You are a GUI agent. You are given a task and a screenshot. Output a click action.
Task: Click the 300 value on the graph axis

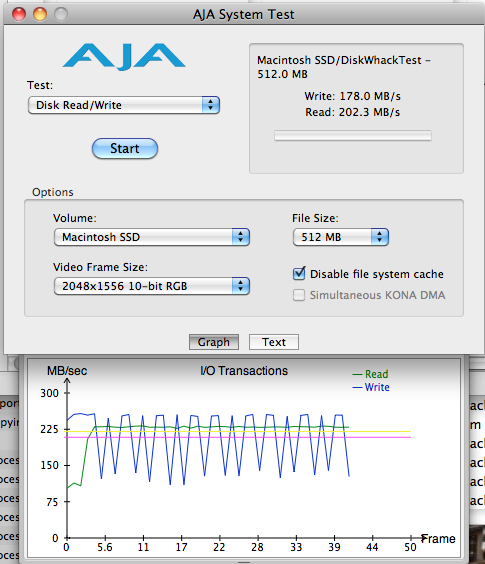(x=49, y=393)
